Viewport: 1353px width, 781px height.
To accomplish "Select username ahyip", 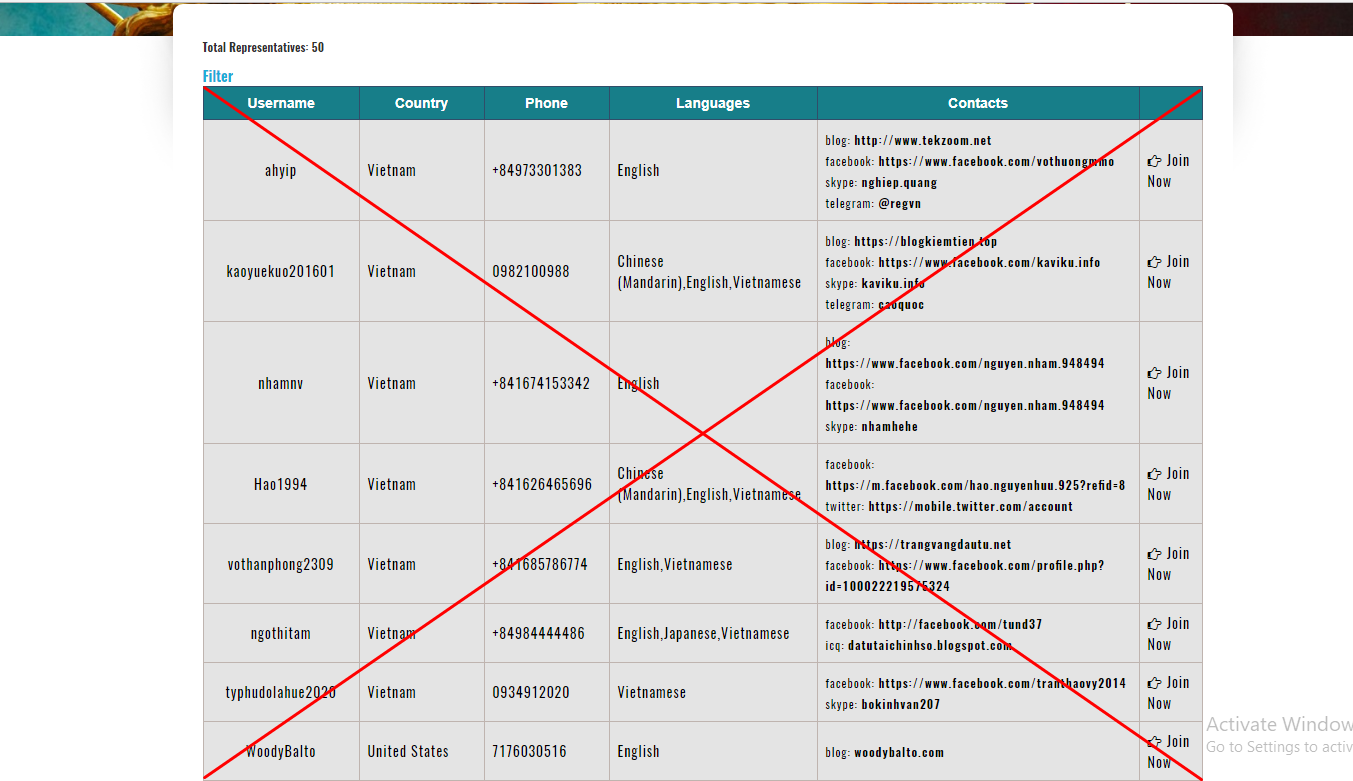I will 281,171.
